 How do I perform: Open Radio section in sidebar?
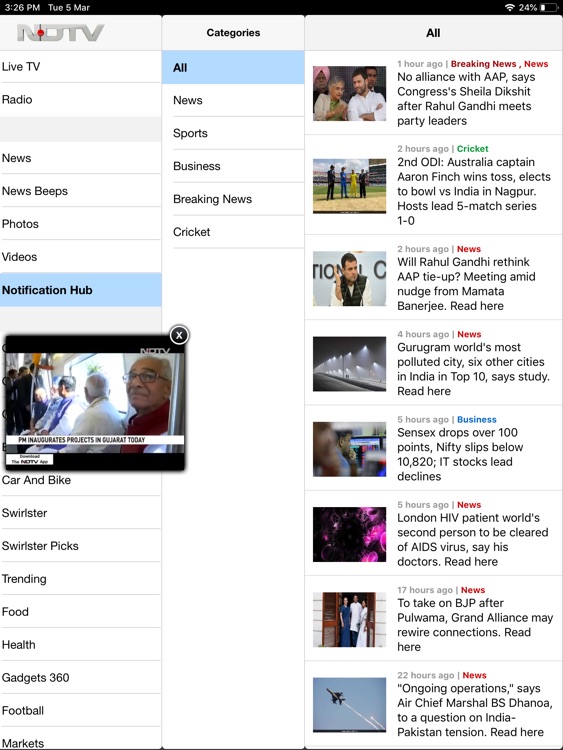pyautogui.click(x=80, y=99)
